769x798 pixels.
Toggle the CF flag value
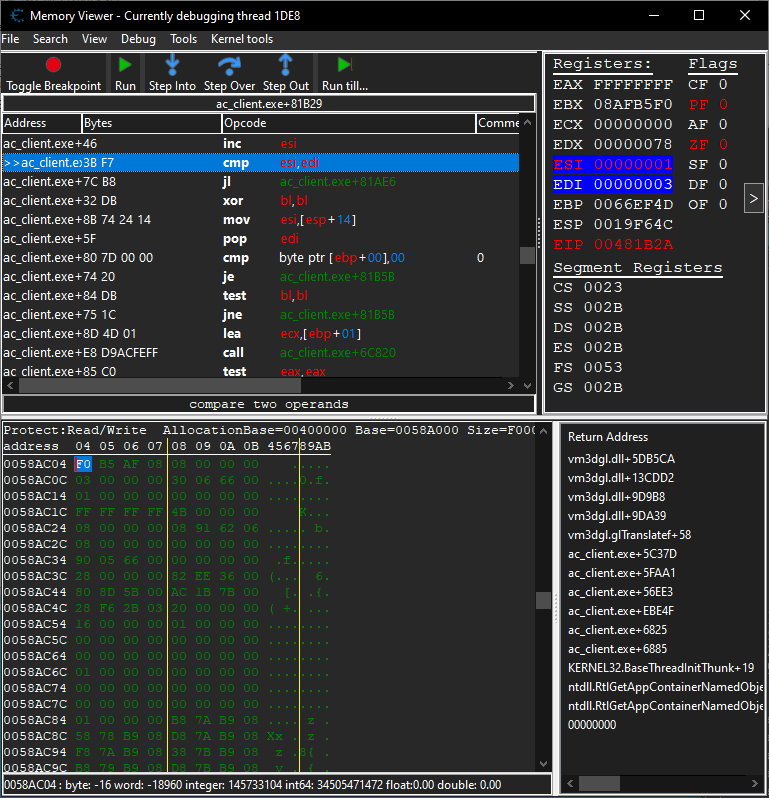pyautogui.click(x=722, y=85)
